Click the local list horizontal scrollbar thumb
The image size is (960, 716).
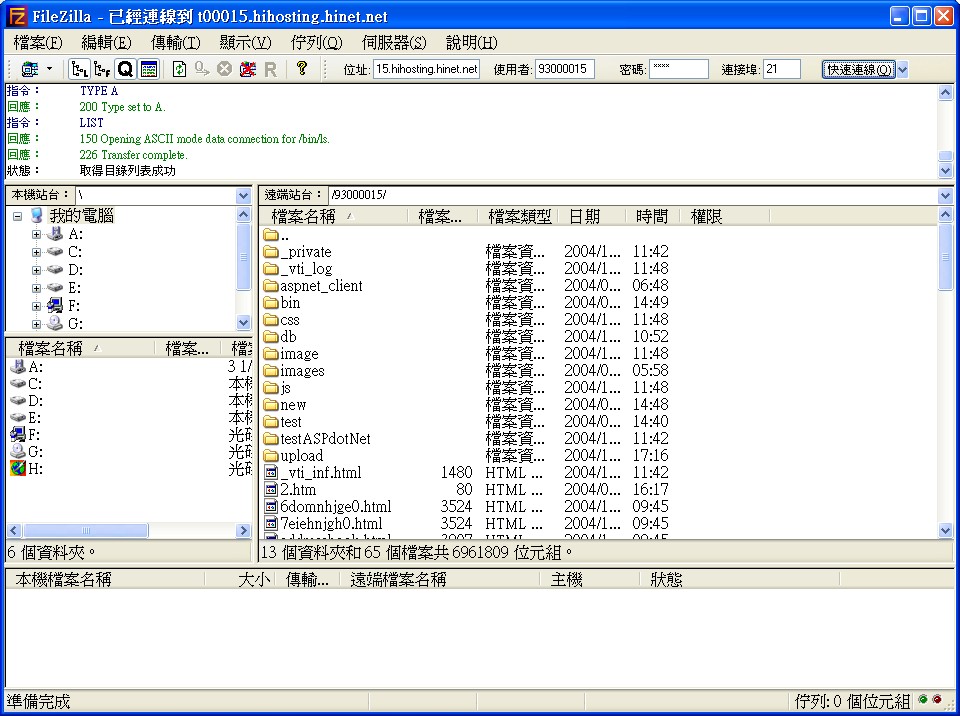tap(86, 530)
